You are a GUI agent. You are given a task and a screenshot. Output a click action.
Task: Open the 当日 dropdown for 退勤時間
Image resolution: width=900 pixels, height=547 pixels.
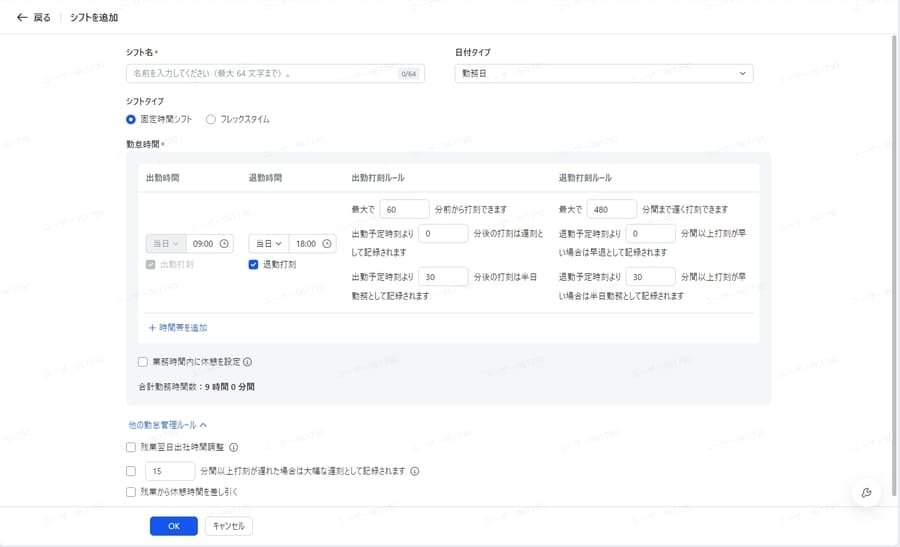click(x=269, y=243)
